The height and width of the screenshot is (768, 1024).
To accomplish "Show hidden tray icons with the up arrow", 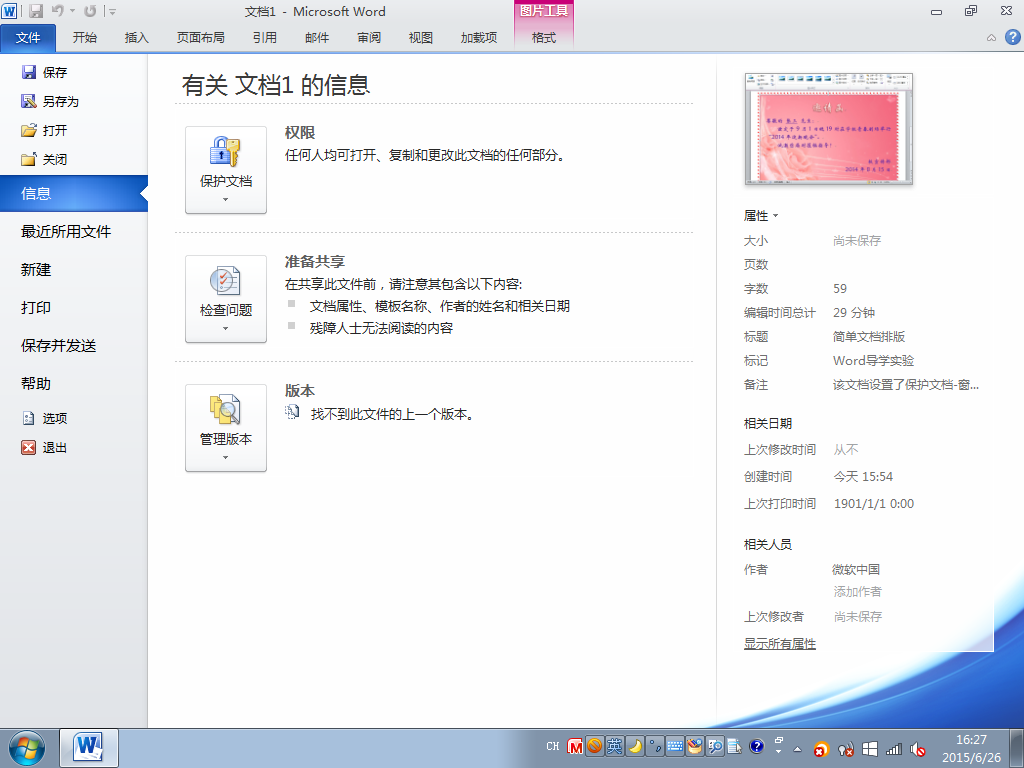I will 797,749.
